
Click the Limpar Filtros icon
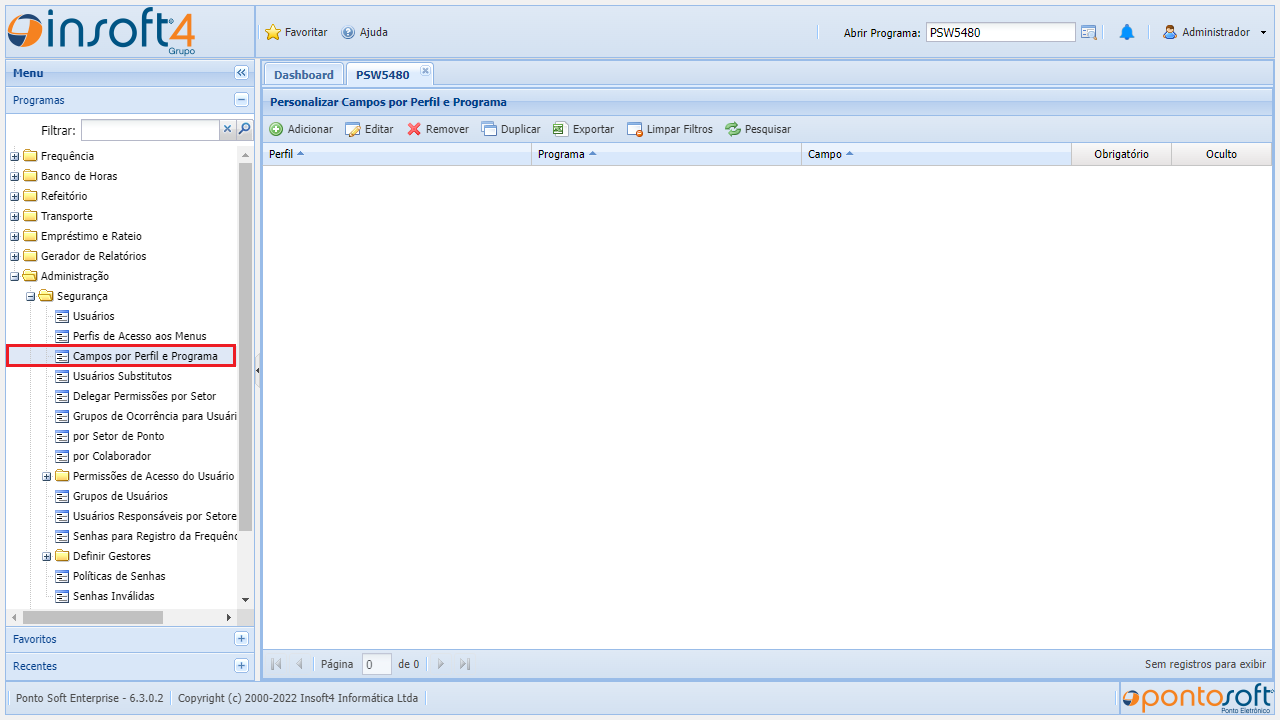[x=634, y=129]
